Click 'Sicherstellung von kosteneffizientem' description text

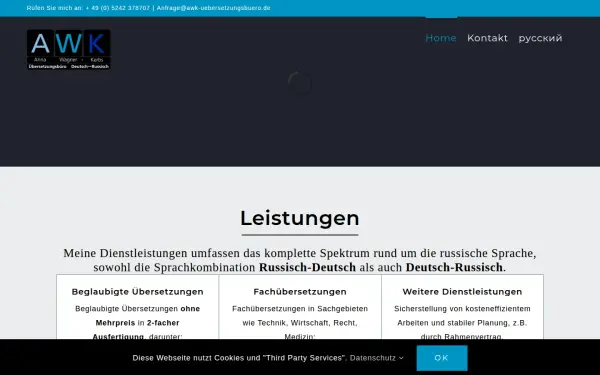pos(462,308)
